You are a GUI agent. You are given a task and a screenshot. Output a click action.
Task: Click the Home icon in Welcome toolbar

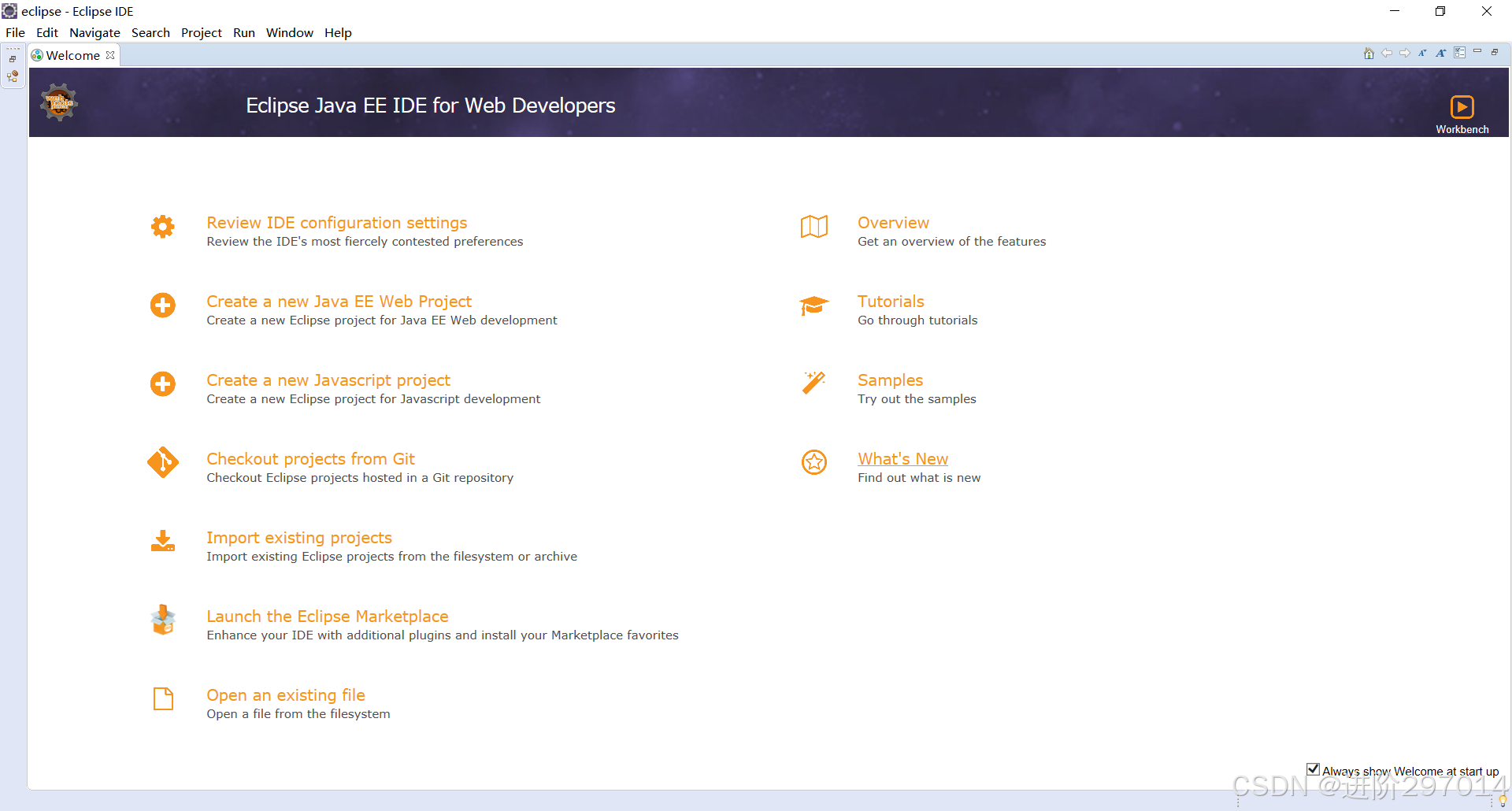click(1369, 54)
